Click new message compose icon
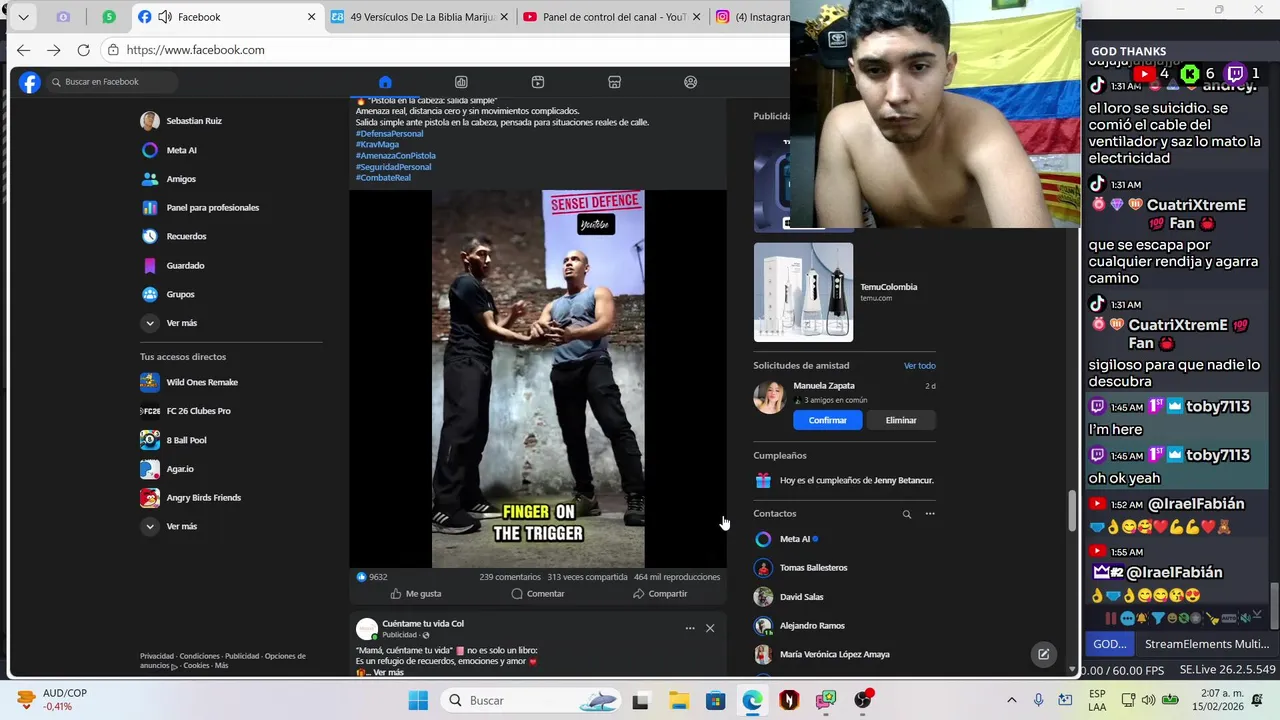Screen dimensions: 1280x720 [1043, 654]
